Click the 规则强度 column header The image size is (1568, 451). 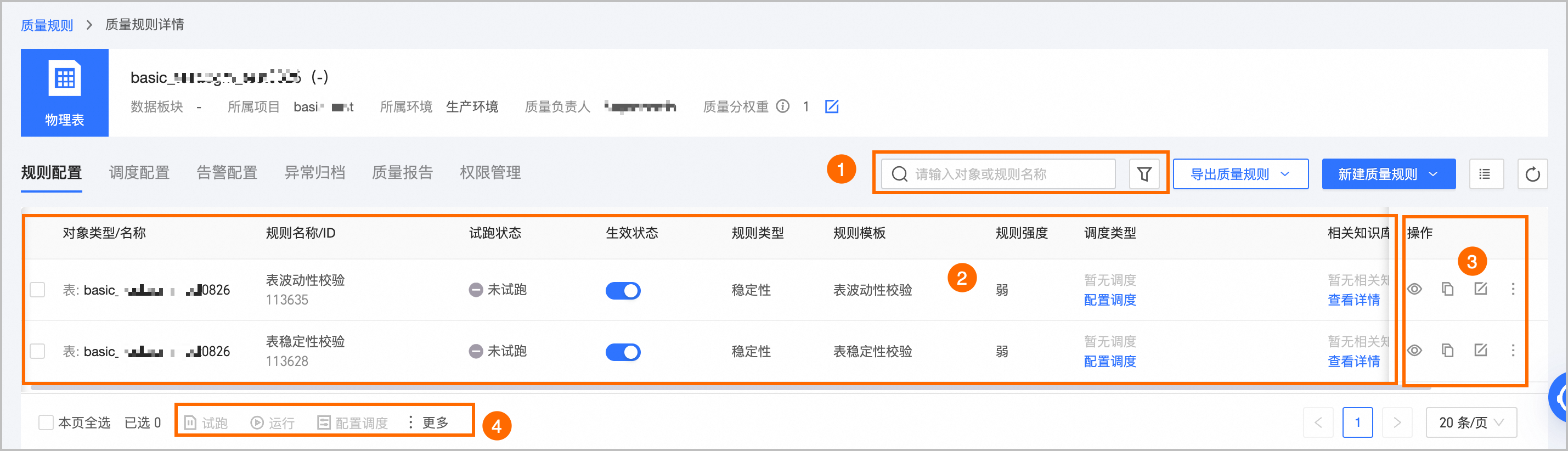point(1022,233)
